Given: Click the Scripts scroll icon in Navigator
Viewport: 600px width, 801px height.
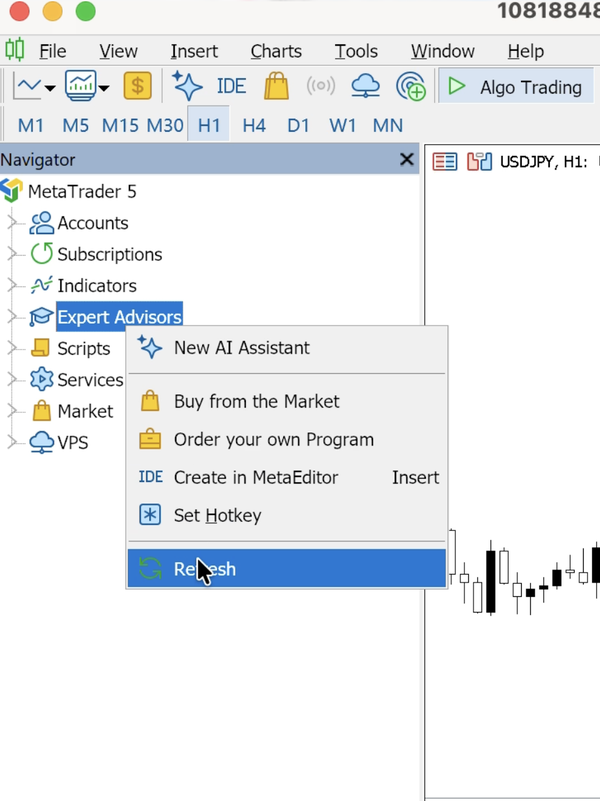Looking at the screenshot, I should tap(40, 348).
